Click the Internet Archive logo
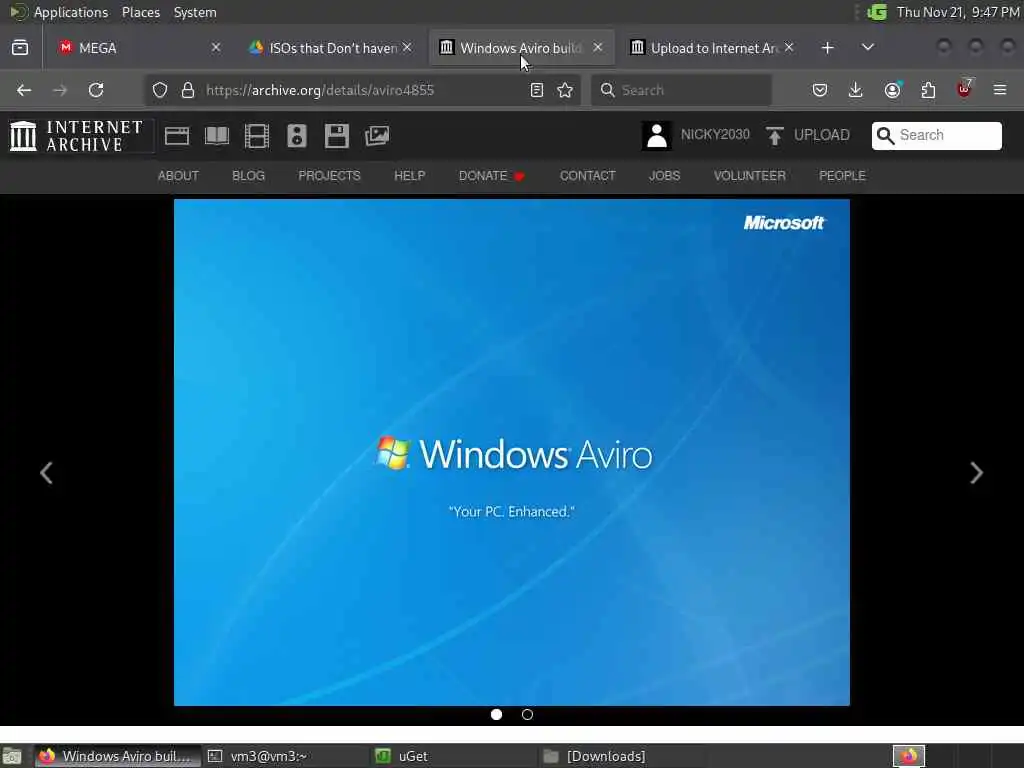Screen dimensions: 1024x768 pyautogui.click(x=77, y=136)
